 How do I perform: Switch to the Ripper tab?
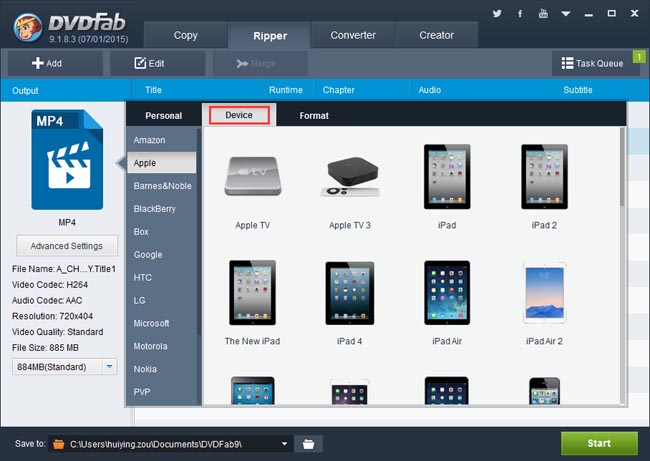[x=270, y=36]
